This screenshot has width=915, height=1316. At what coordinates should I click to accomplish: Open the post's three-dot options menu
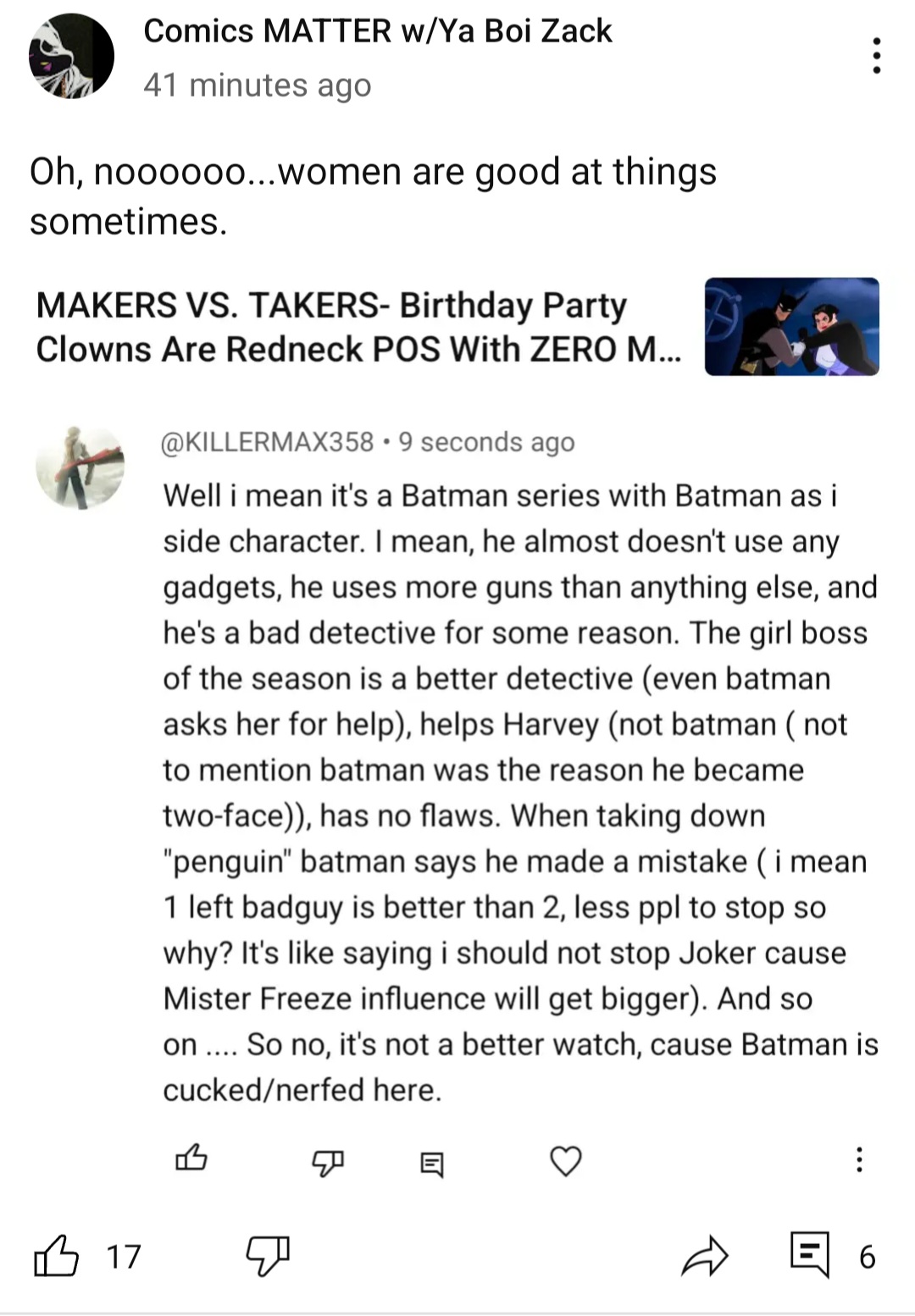point(877,55)
